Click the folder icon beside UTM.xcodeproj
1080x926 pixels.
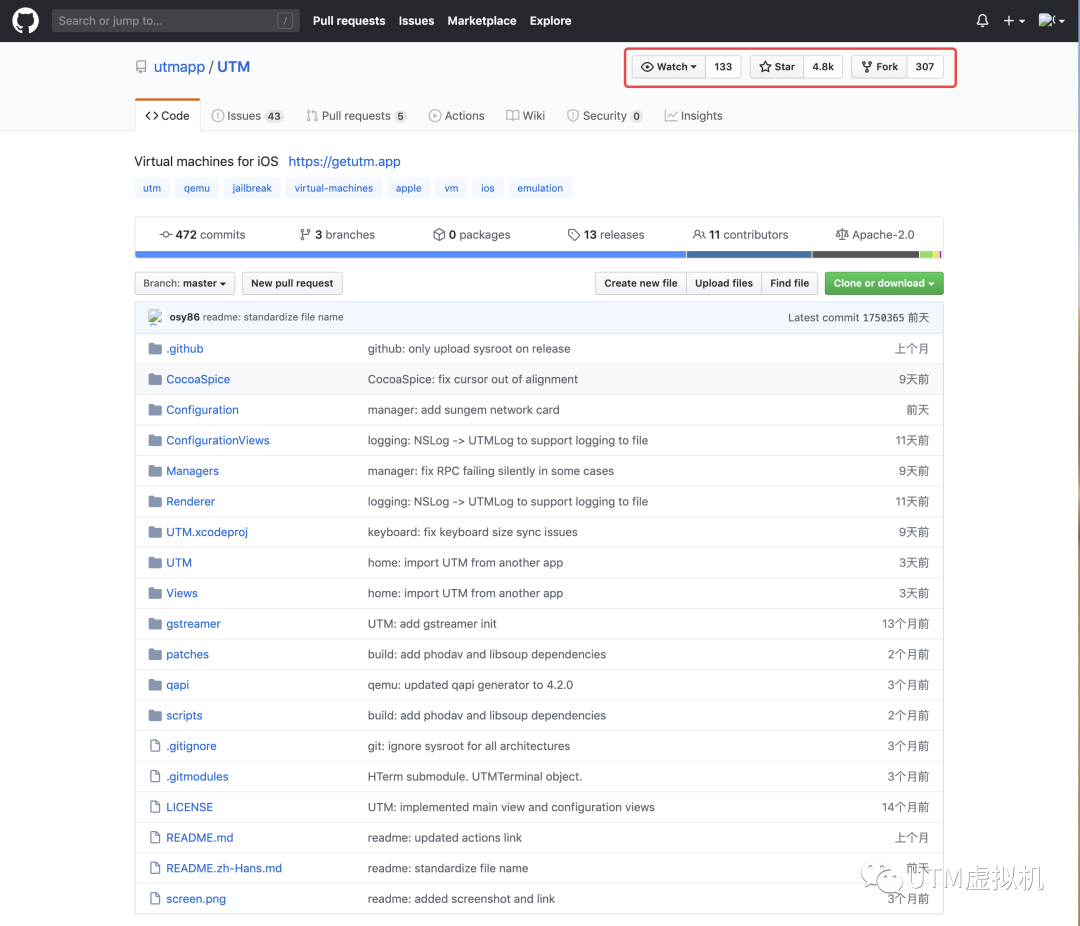pyautogui.click(x=155, y=532)
